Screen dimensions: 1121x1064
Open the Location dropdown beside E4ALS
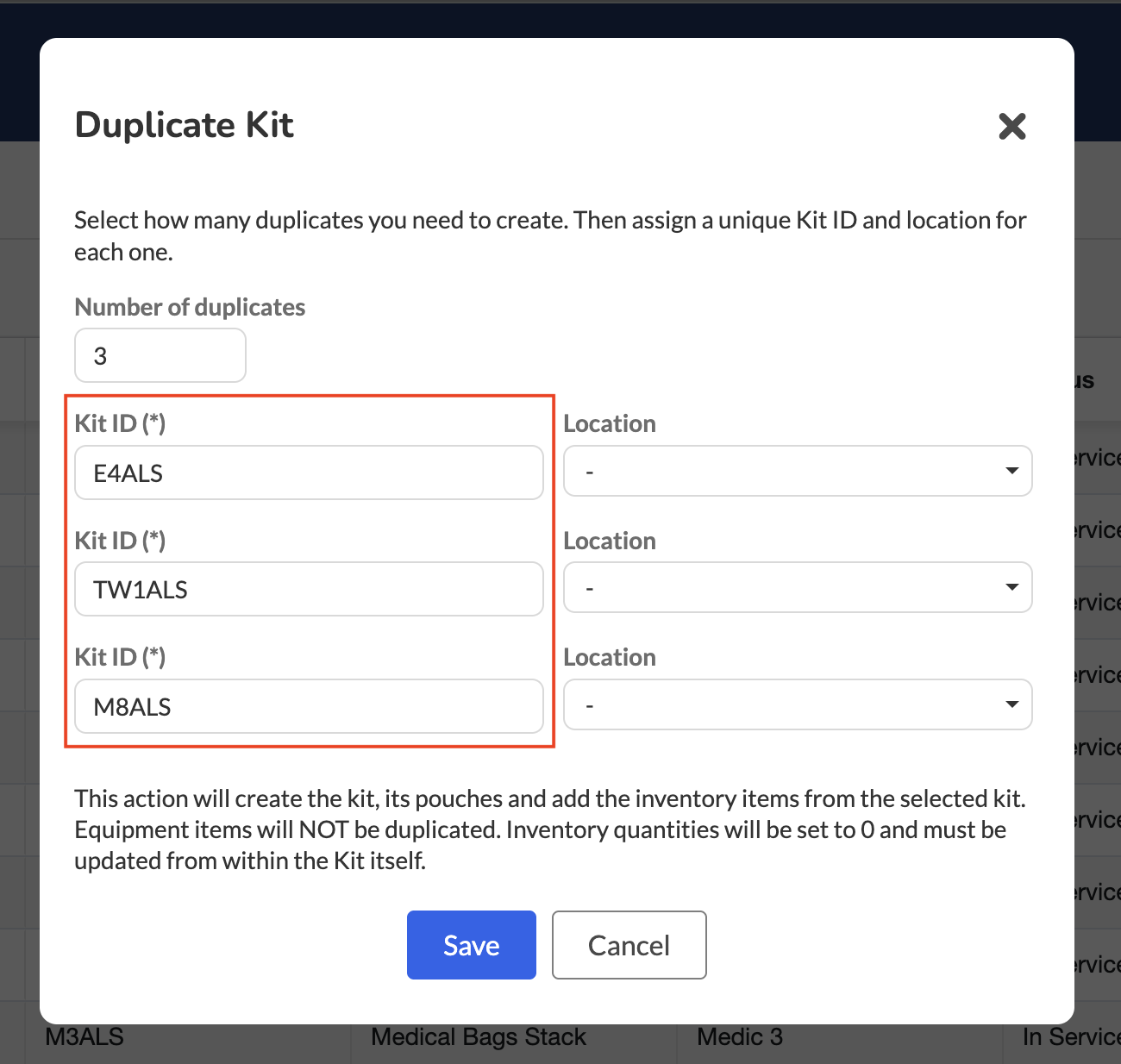798,471
